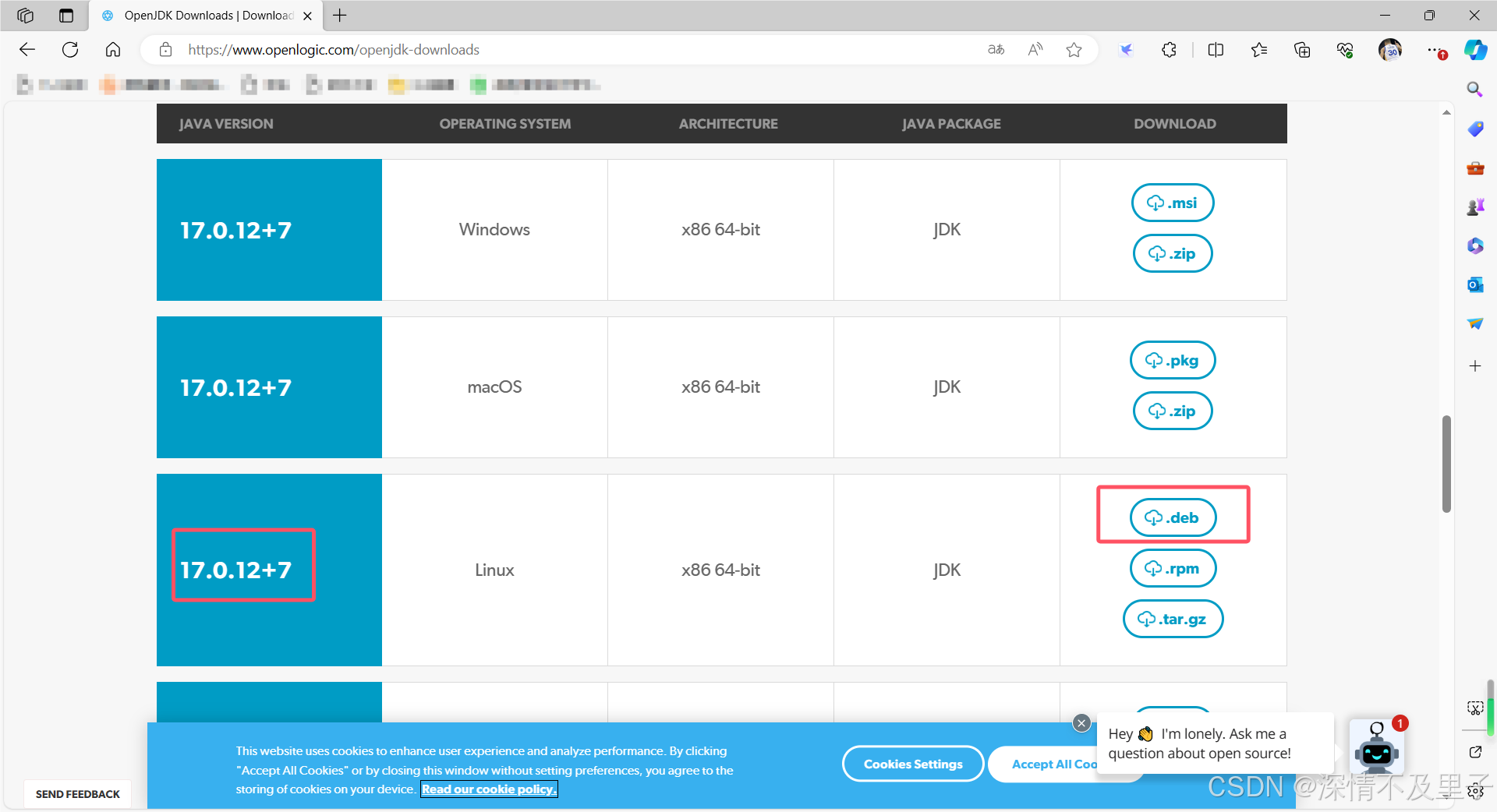The image size is (1497, 812).
Task: Launch Copilot from the toolbar
Action: pos(1475,50)
